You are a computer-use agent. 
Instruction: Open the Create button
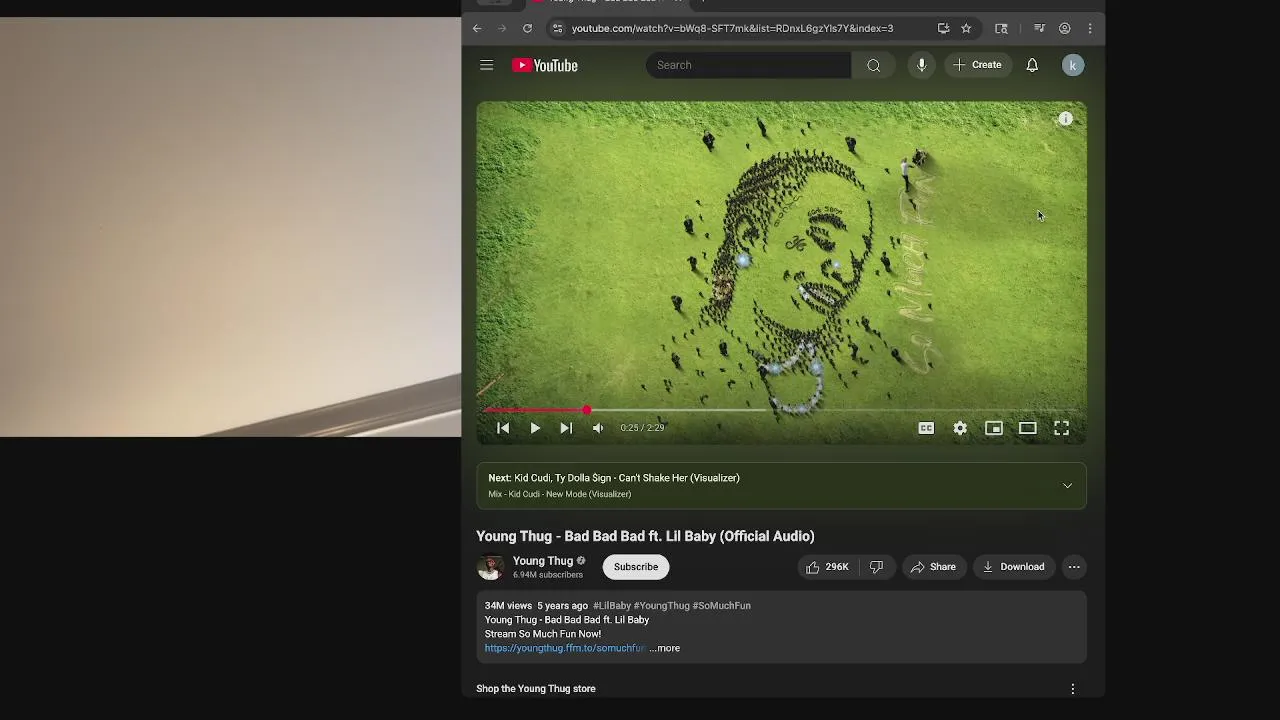[977, 65]
